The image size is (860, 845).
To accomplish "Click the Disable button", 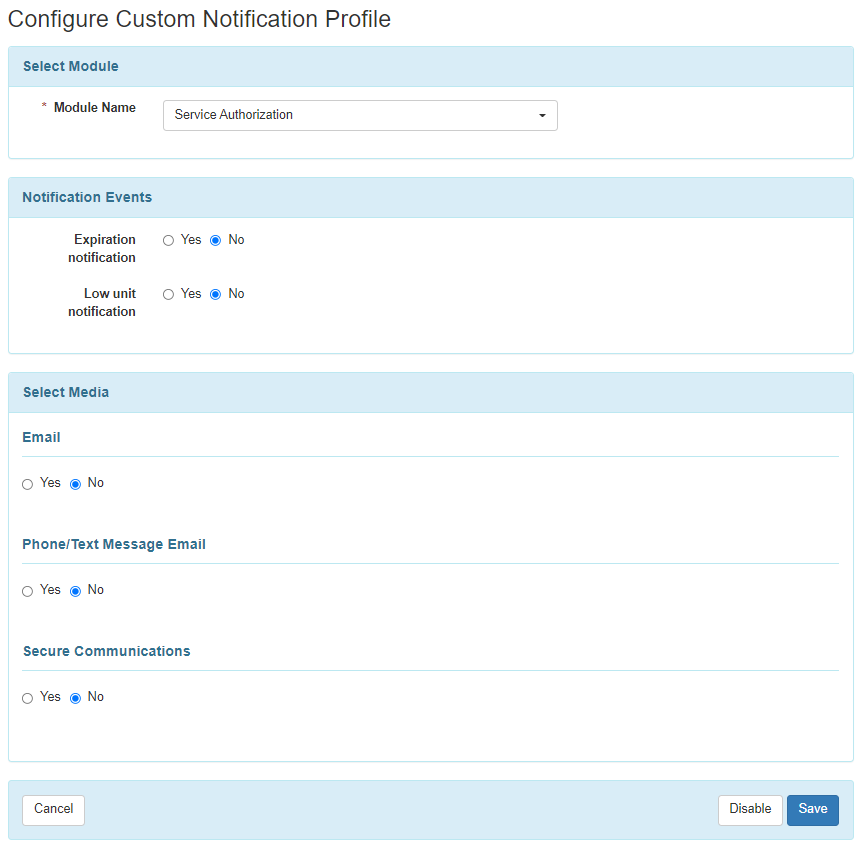I will click(750, 810).
